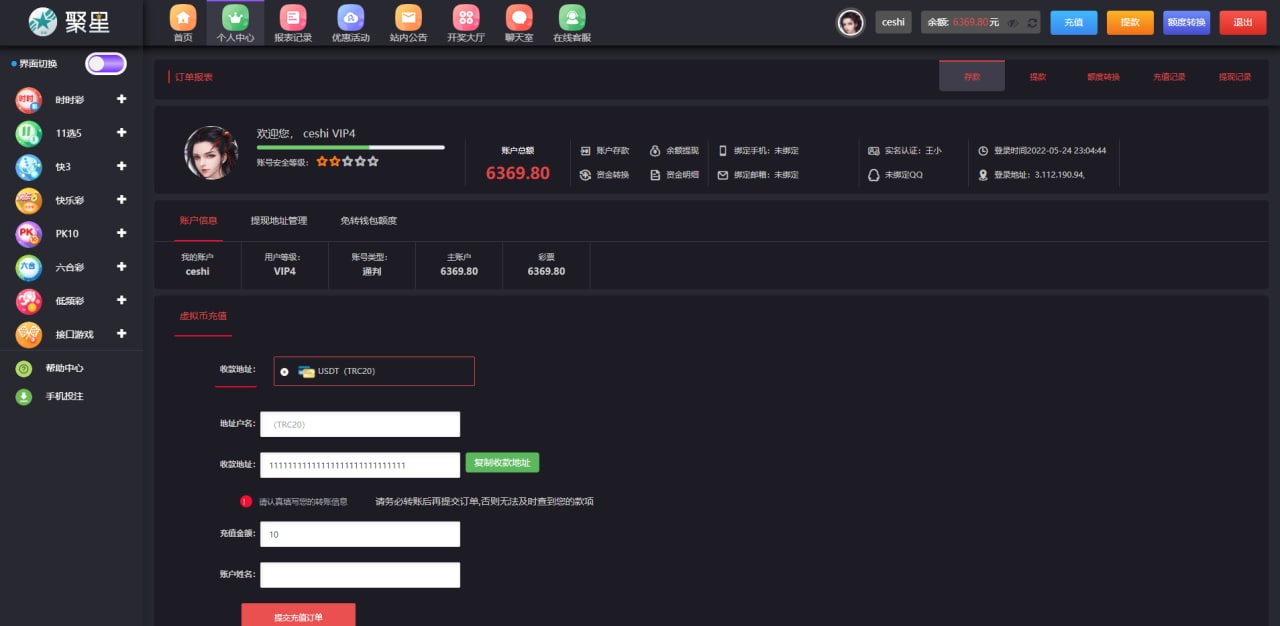Switch to the 提现地址管理 tab
The height and width of the screenshot is (626, 1280).
278,220
